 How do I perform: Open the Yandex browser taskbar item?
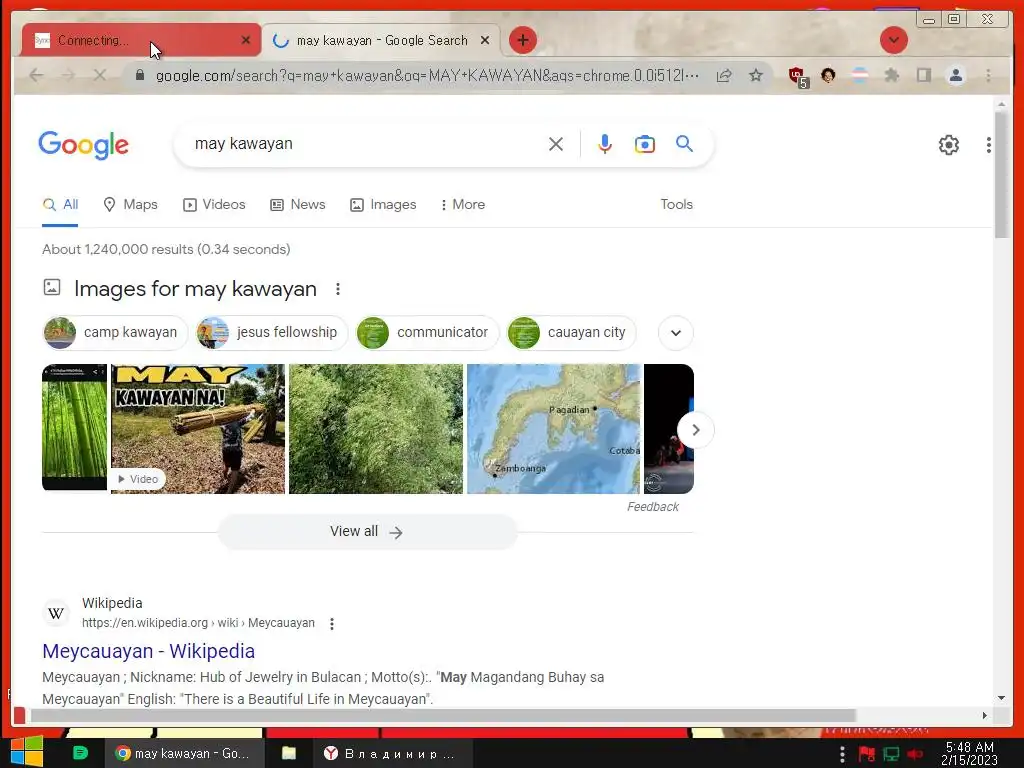pos(392,753)
